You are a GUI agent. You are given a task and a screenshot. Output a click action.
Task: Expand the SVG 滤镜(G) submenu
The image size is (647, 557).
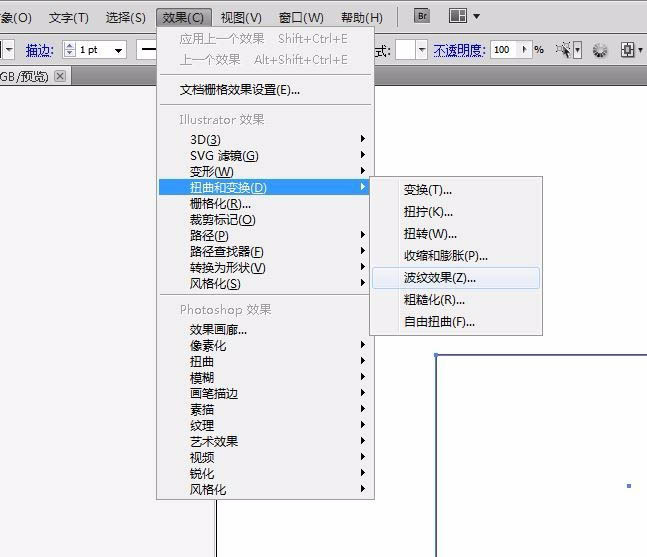click(x=265, y=156)
